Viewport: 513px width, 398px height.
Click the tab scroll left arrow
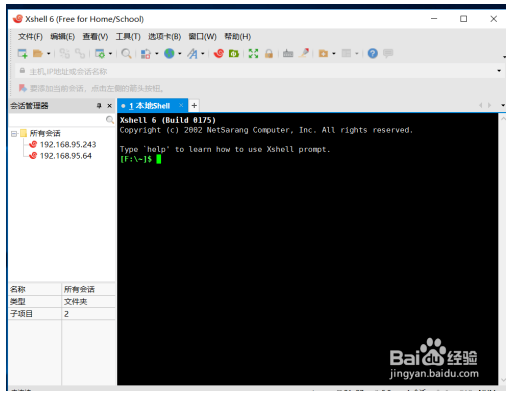[480, 105]
